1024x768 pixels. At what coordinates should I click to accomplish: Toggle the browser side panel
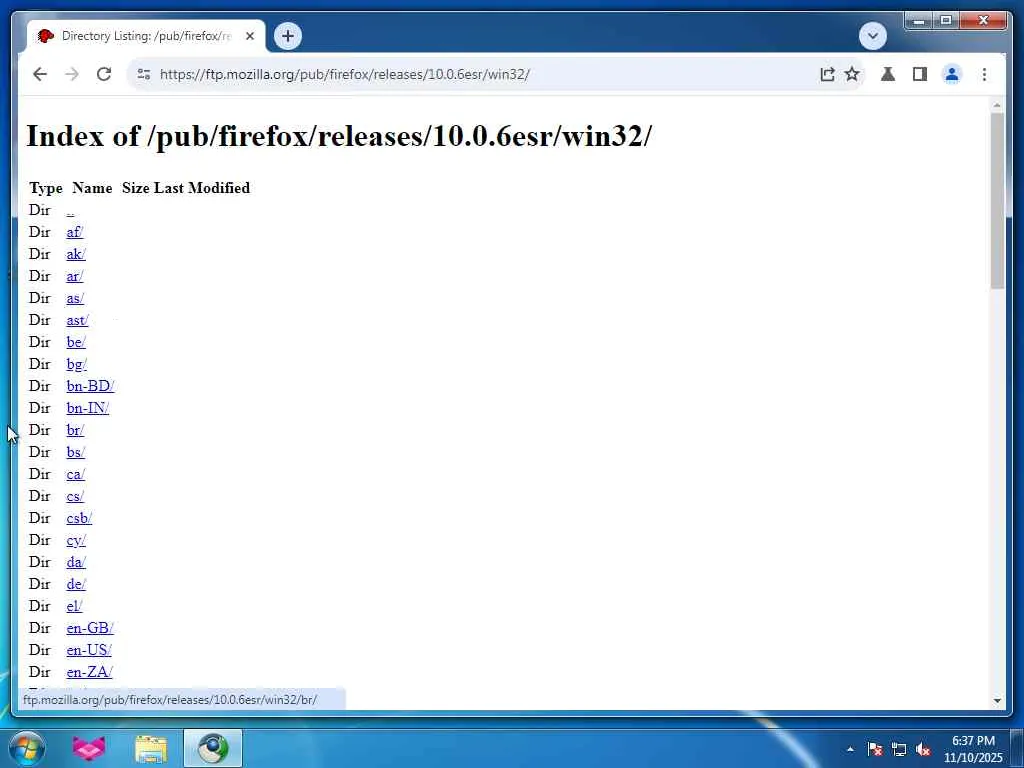pos(920,74)
